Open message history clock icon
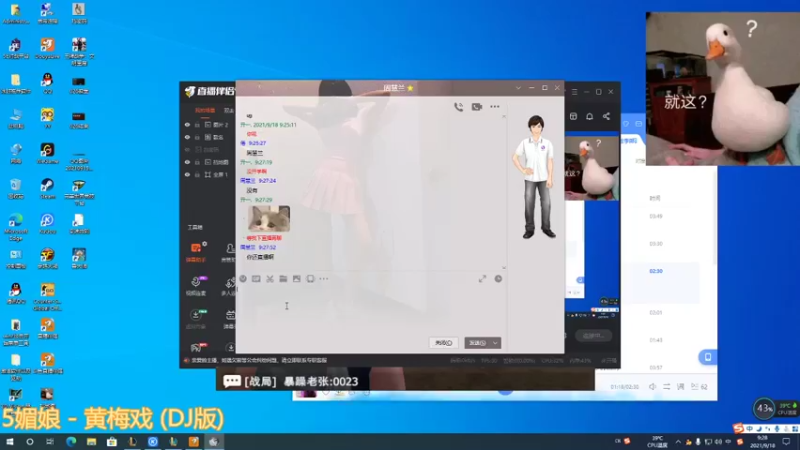 point(498,279)
